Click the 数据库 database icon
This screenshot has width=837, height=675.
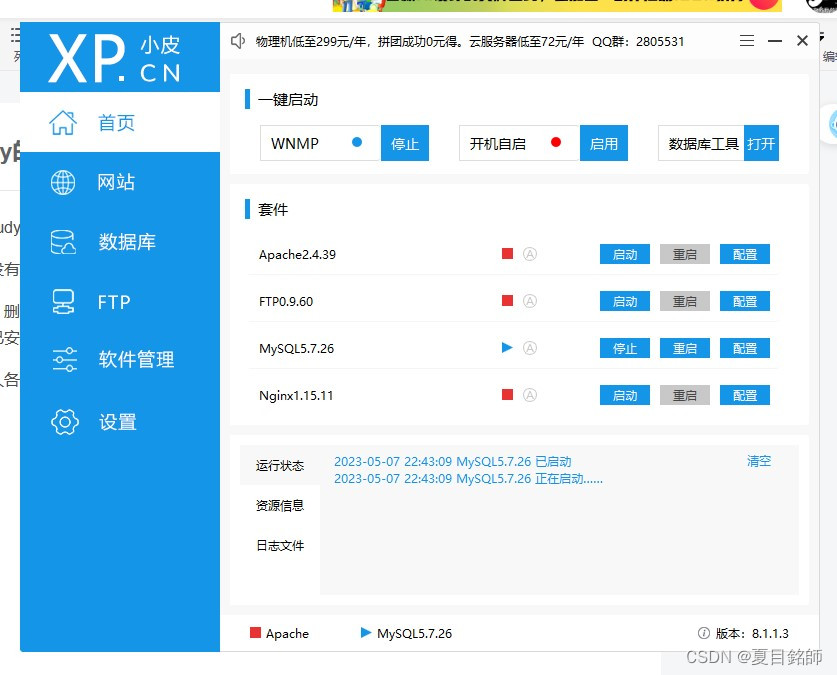63,242
